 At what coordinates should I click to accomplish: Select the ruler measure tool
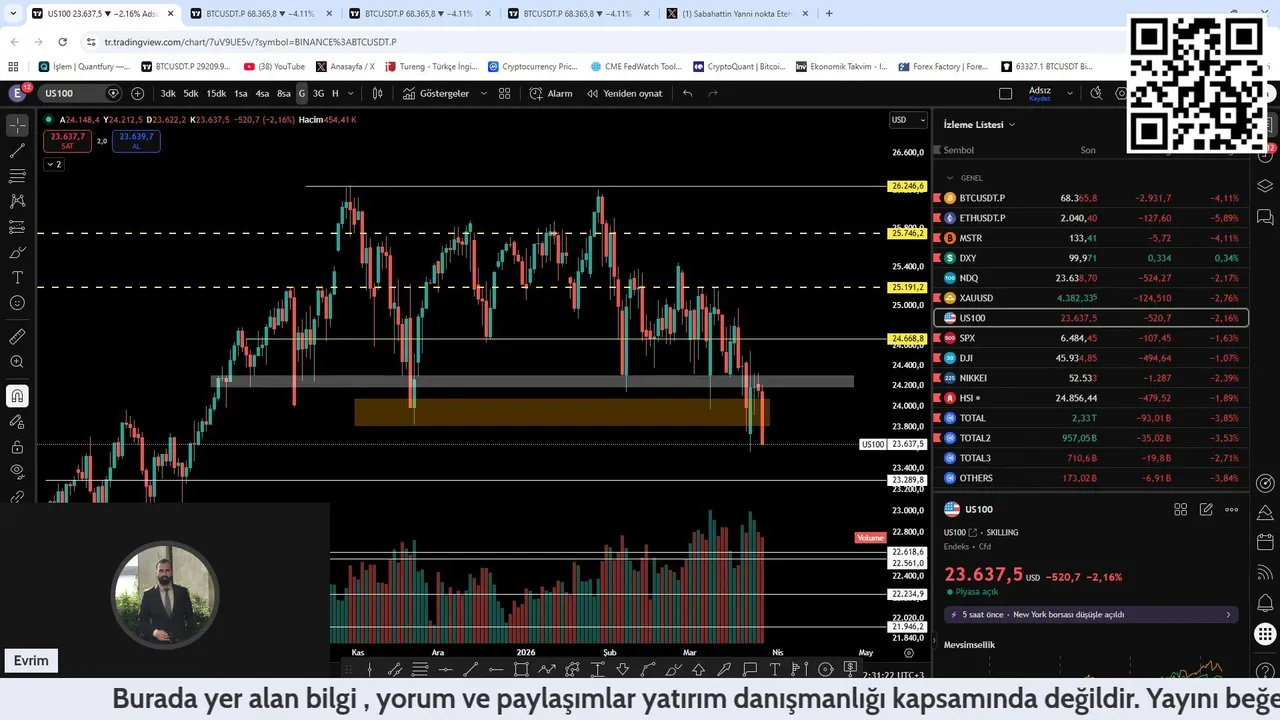pos(17,337)
